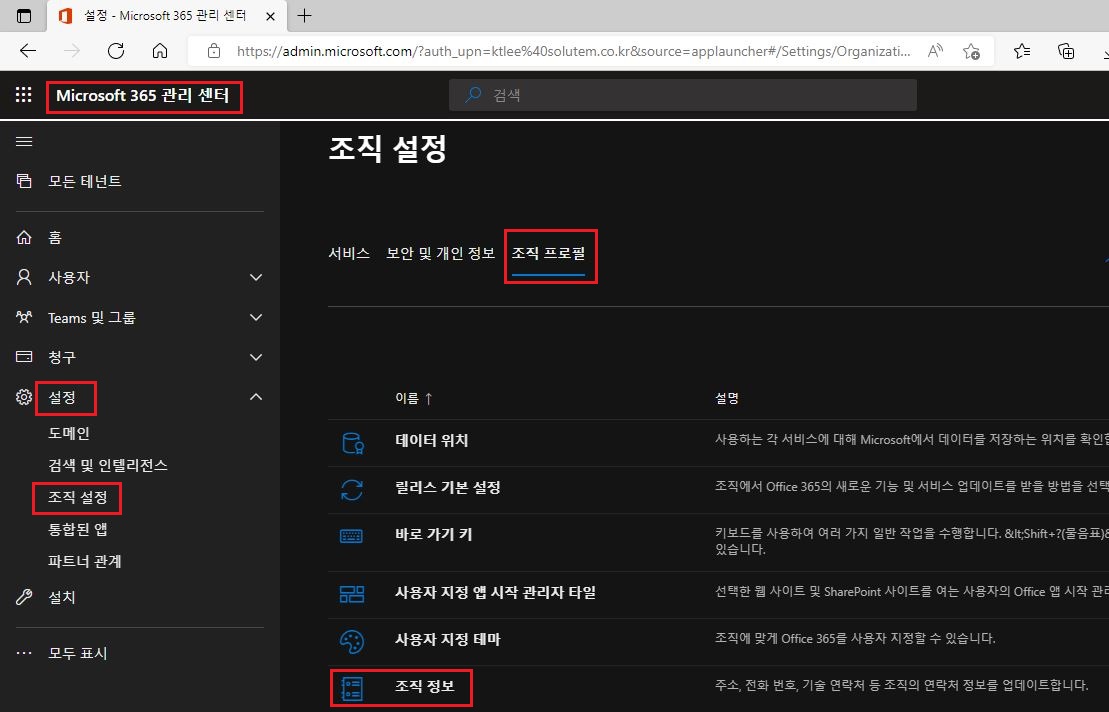
Task: Click the browser address bar URL
Action: click(573, 51)
